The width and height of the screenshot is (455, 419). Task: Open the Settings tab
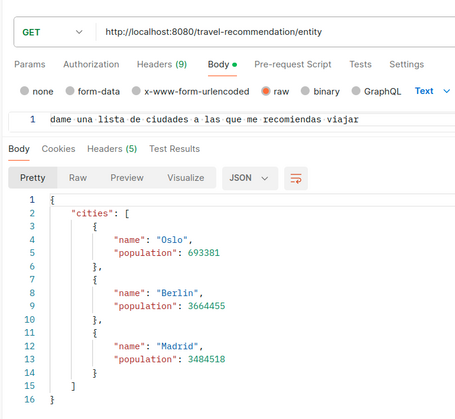pos(406,64)
